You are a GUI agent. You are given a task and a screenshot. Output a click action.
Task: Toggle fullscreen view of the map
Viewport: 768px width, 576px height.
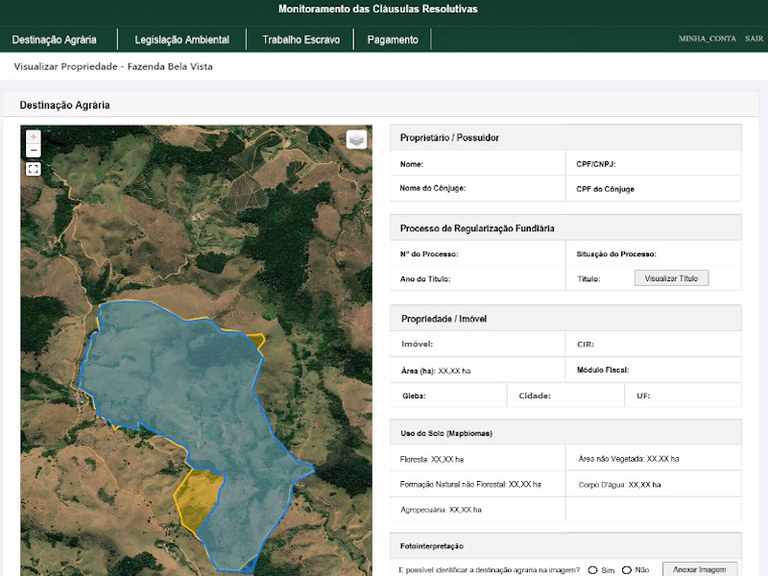[33, 169]
